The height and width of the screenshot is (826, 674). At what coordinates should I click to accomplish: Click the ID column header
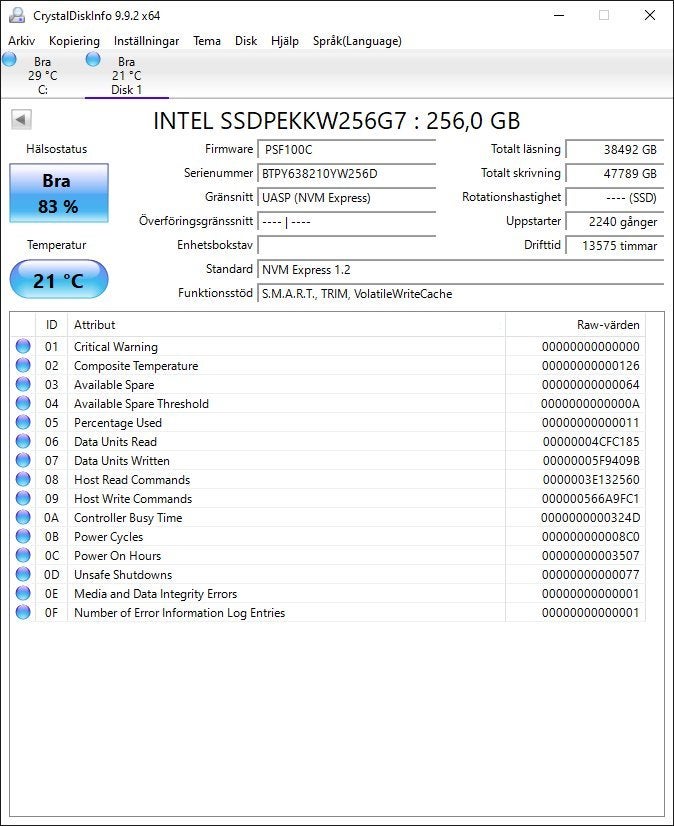pyautogui.click(x=52, y=324)
